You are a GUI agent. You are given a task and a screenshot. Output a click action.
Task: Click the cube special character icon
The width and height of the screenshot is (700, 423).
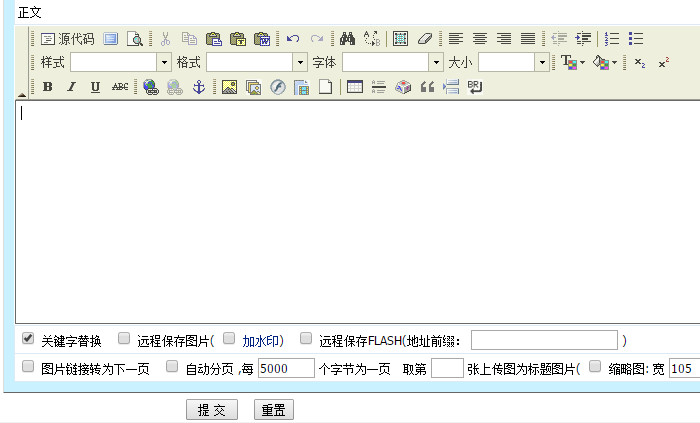403,87
